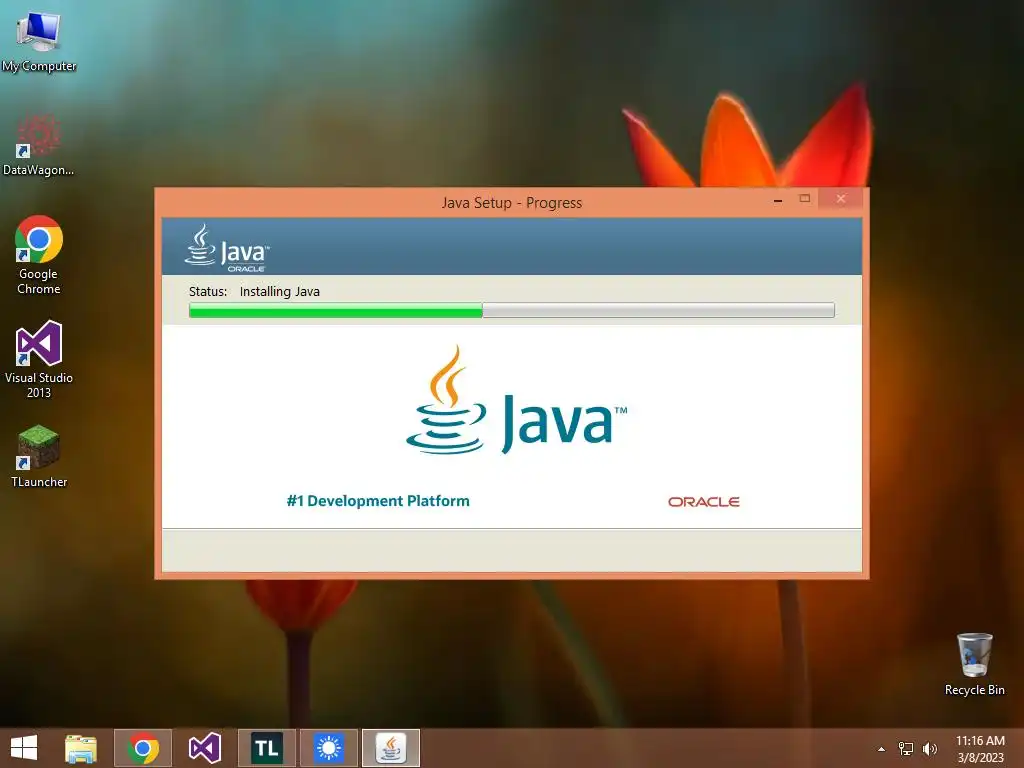
Task: Open Visual Studio from the taskbar
Action: pyautogui.click(x=204, y=748)
